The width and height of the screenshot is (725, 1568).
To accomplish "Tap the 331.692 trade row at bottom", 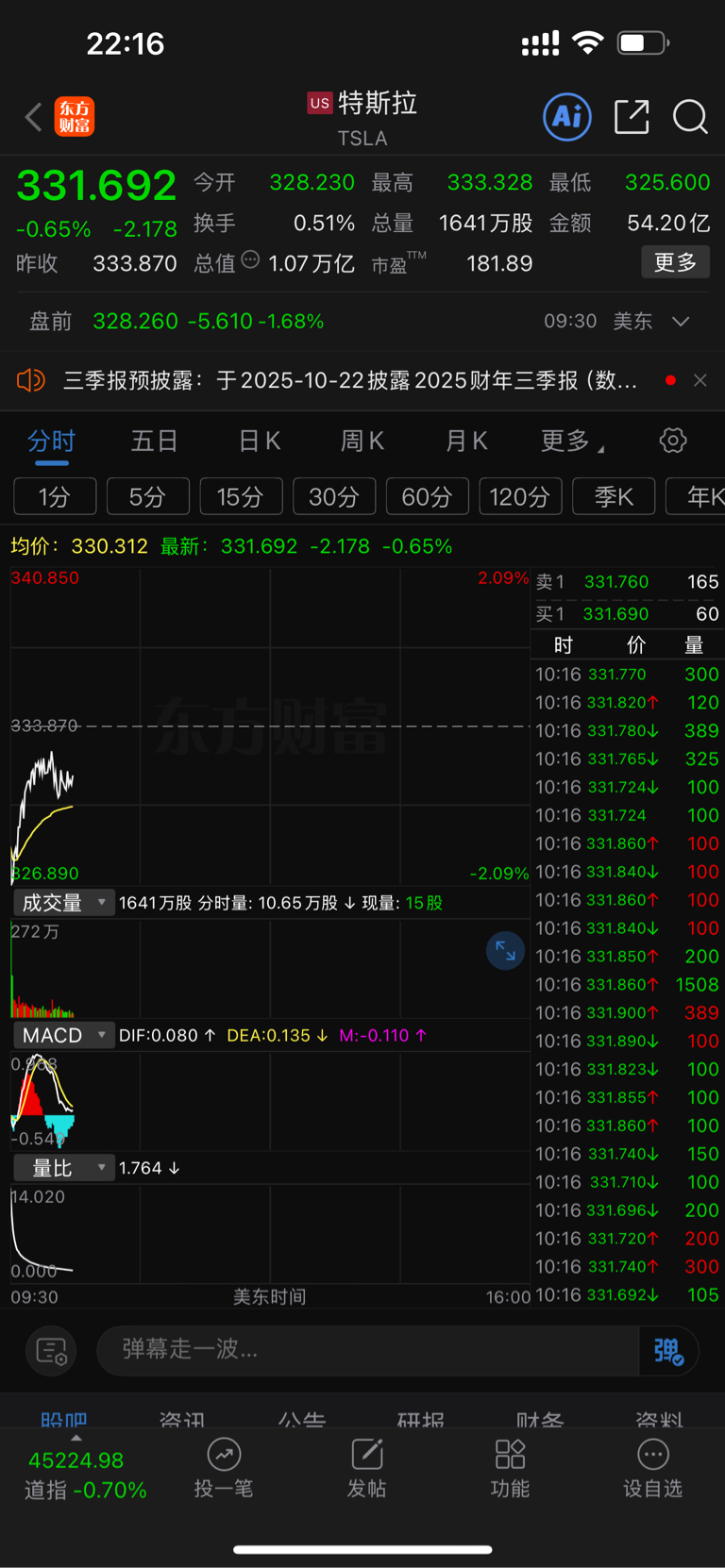I will point(628,1295).
